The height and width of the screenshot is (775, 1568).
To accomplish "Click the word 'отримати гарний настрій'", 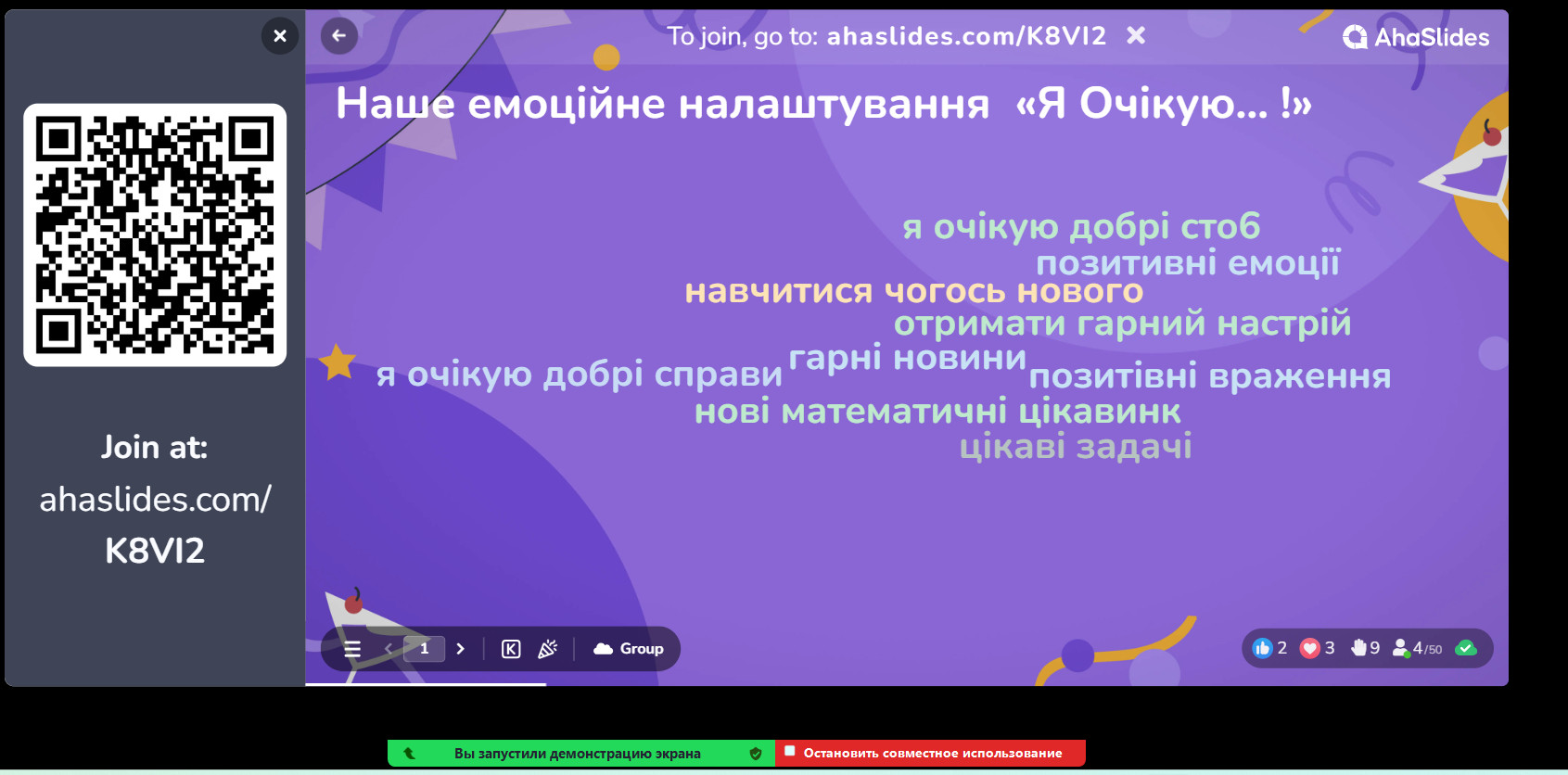I will point(1123,324).
